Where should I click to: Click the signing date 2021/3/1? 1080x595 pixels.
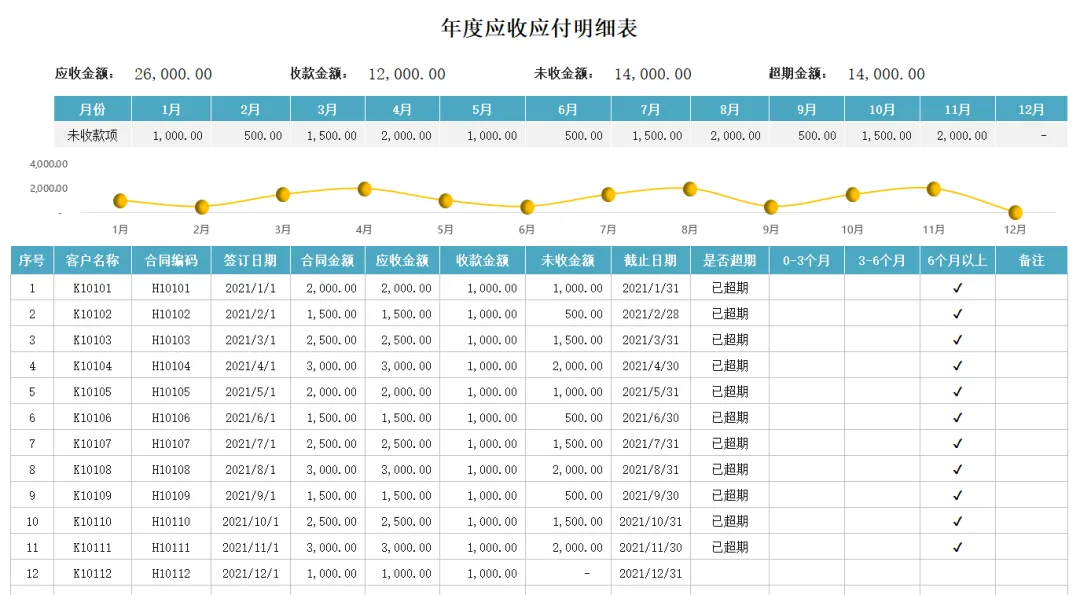(251, 340)
